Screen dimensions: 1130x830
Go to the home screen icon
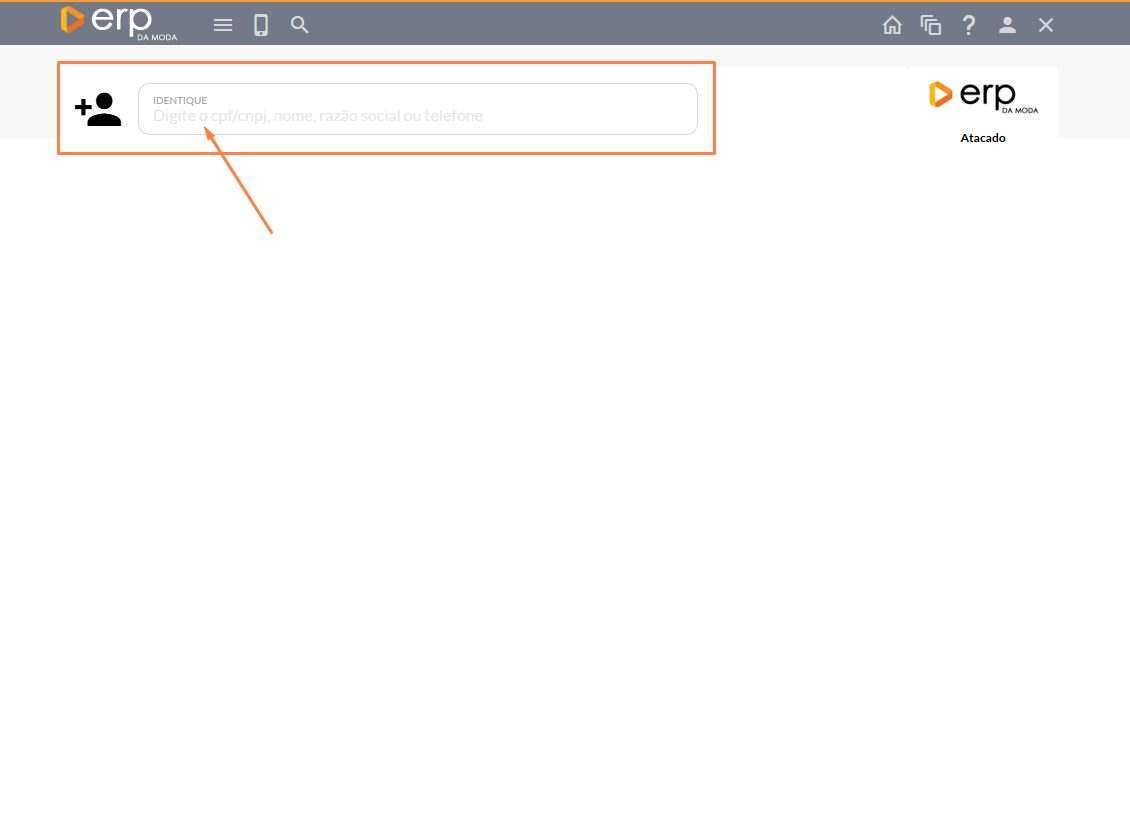point(892,25)
